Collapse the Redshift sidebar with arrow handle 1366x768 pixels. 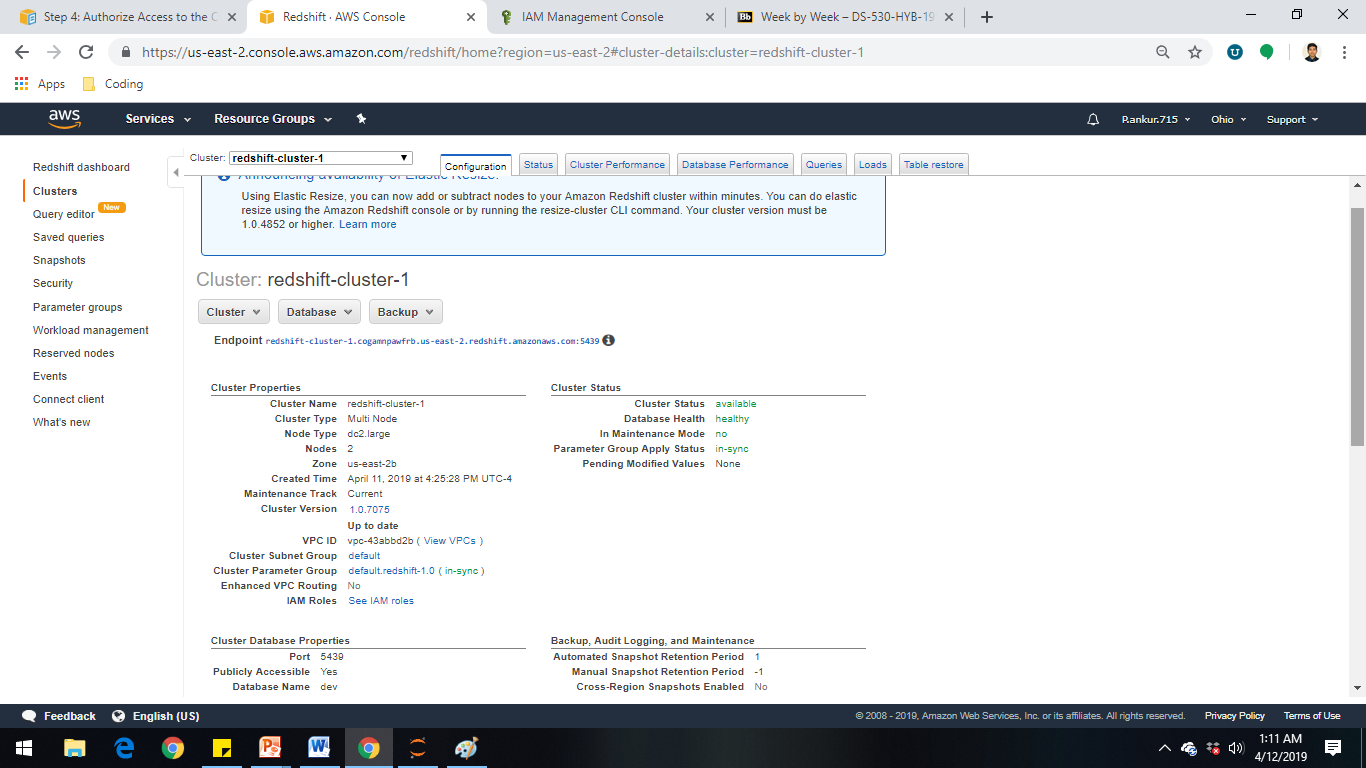click(176, 172)
